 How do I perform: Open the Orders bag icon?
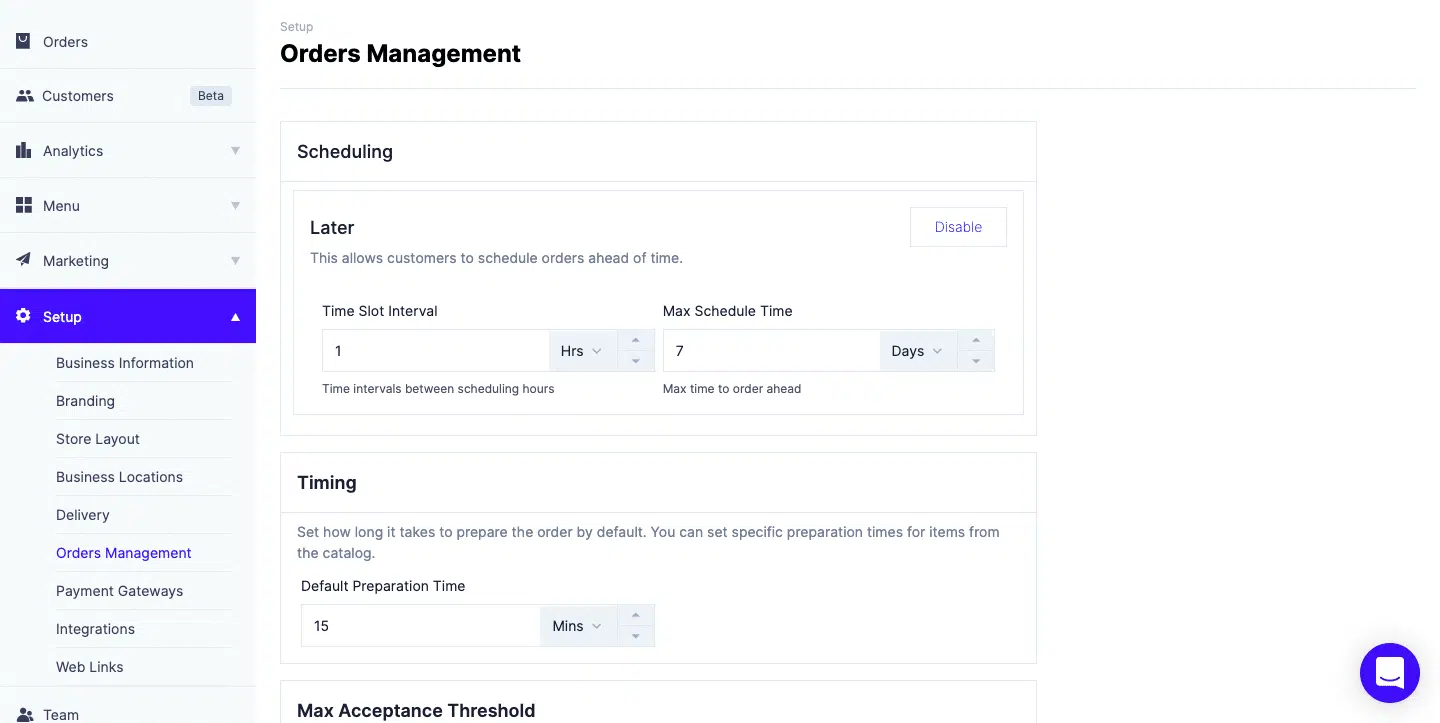pos(23,41)
